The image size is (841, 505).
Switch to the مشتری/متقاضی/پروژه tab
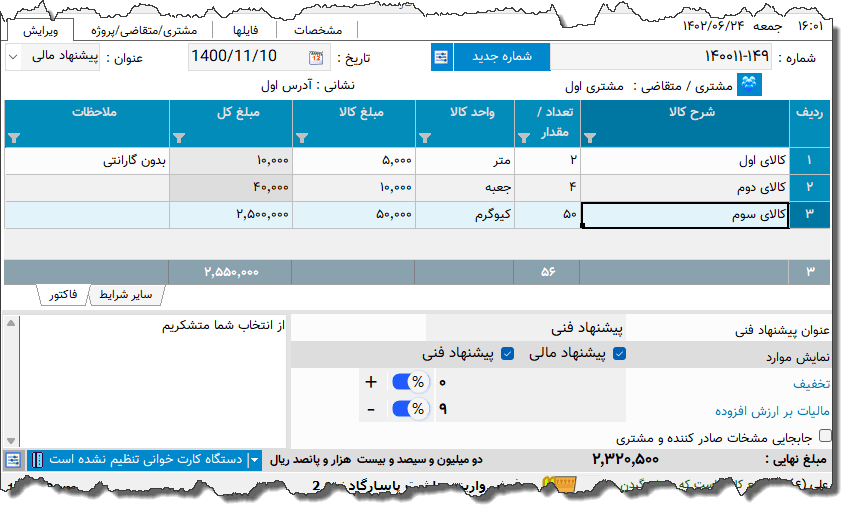click(x=144, y=31)
